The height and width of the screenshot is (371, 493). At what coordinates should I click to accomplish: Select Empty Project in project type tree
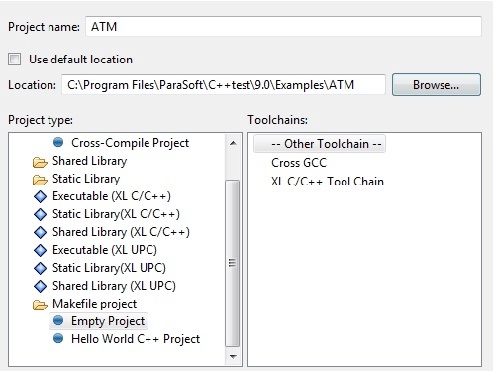pos(108,321)
